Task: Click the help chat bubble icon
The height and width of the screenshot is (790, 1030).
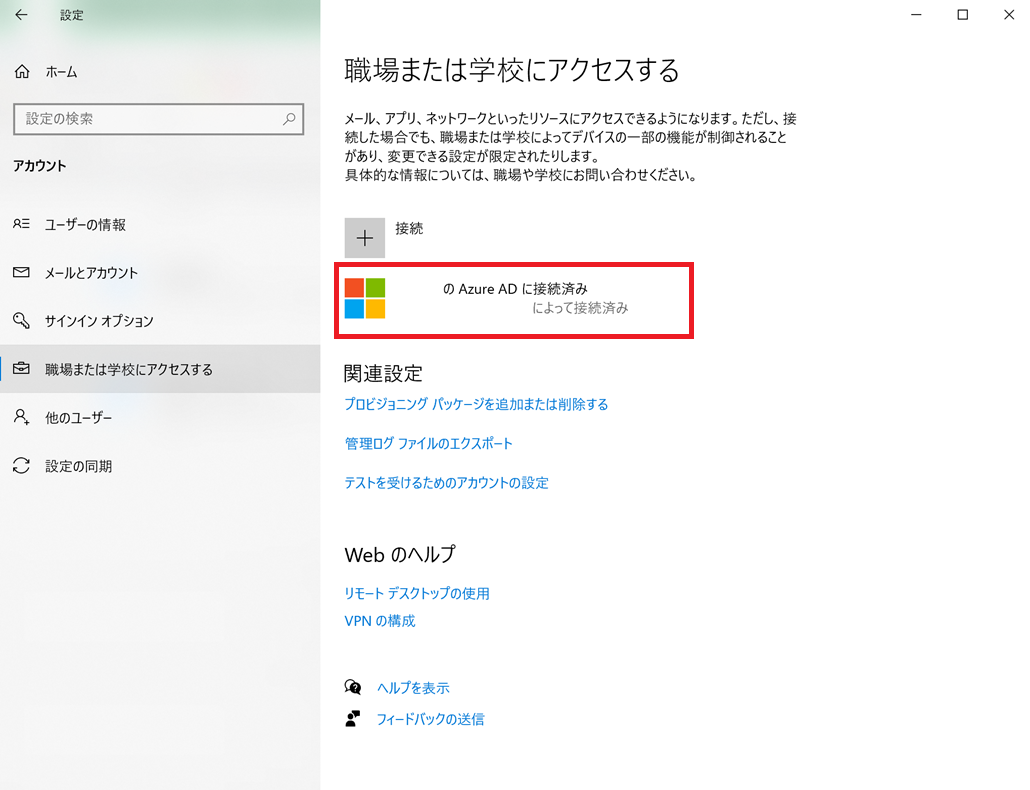Action: [x=353, y=687]
